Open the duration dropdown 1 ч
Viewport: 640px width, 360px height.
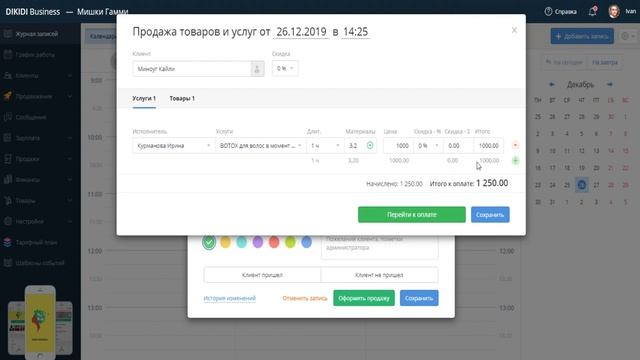click(325, 146)
